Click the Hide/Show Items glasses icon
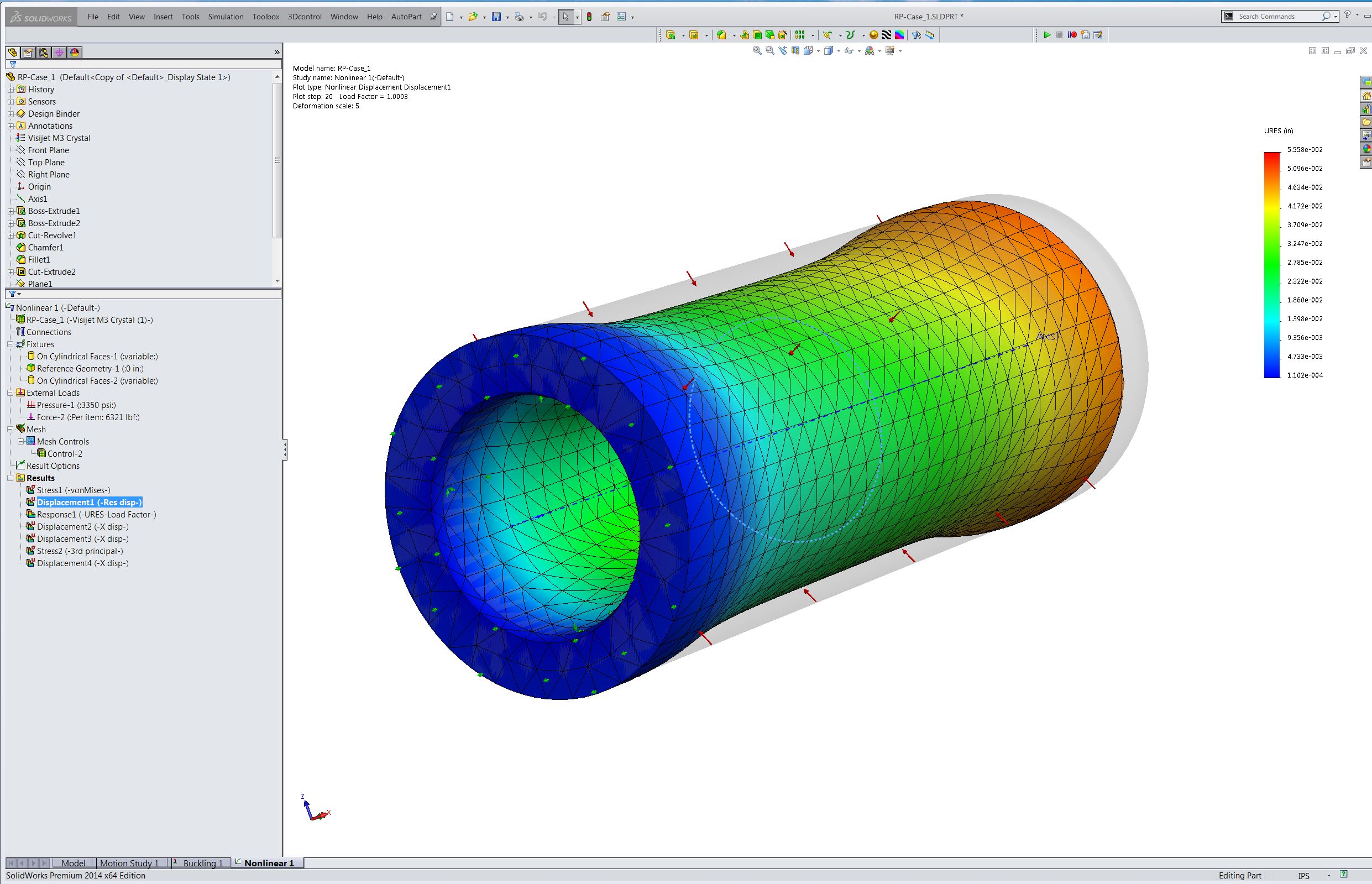The image size is (1372, 884). [x=849, y=50]
